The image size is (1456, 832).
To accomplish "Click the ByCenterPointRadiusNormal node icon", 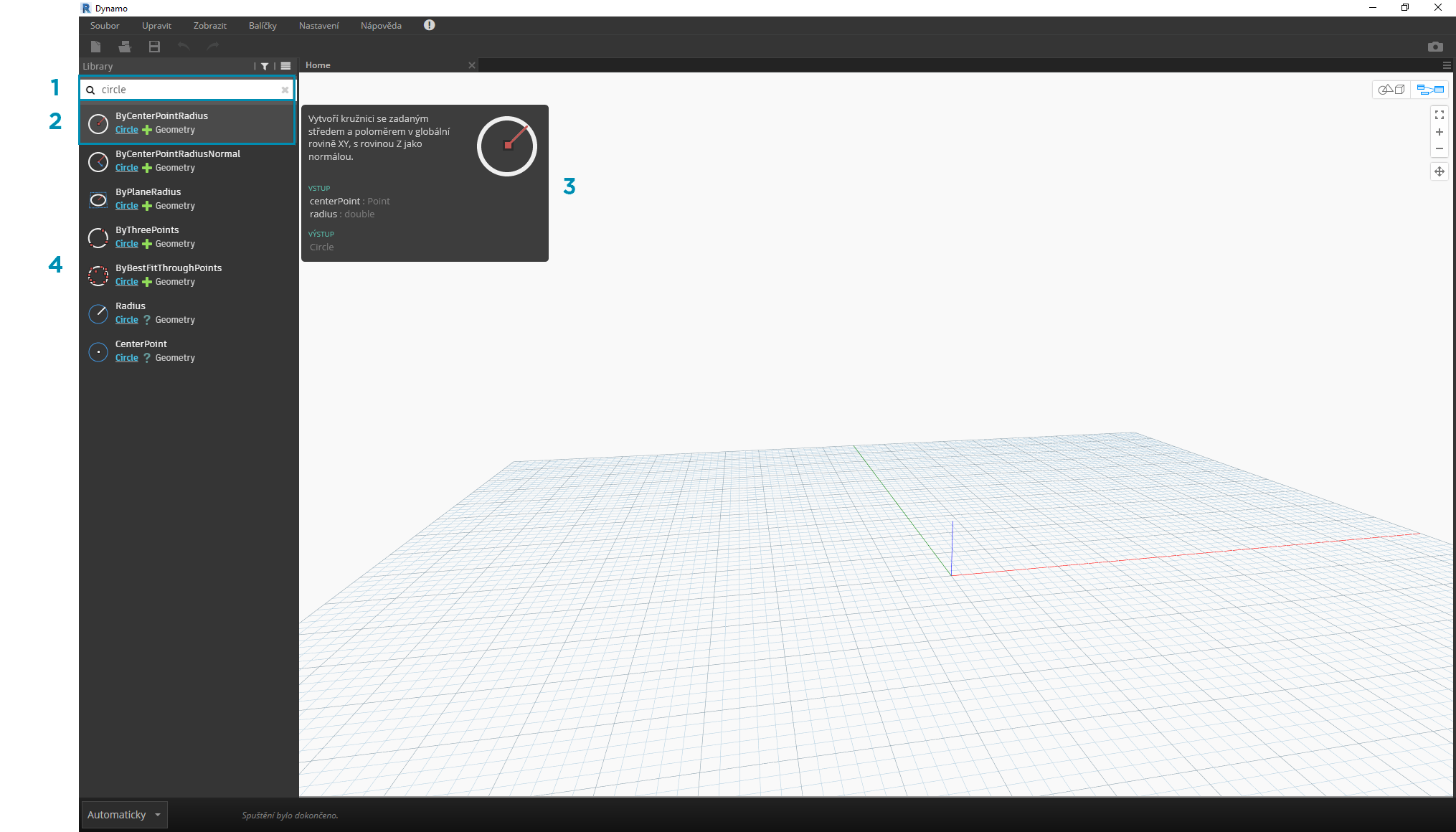I will coord(98,161).
